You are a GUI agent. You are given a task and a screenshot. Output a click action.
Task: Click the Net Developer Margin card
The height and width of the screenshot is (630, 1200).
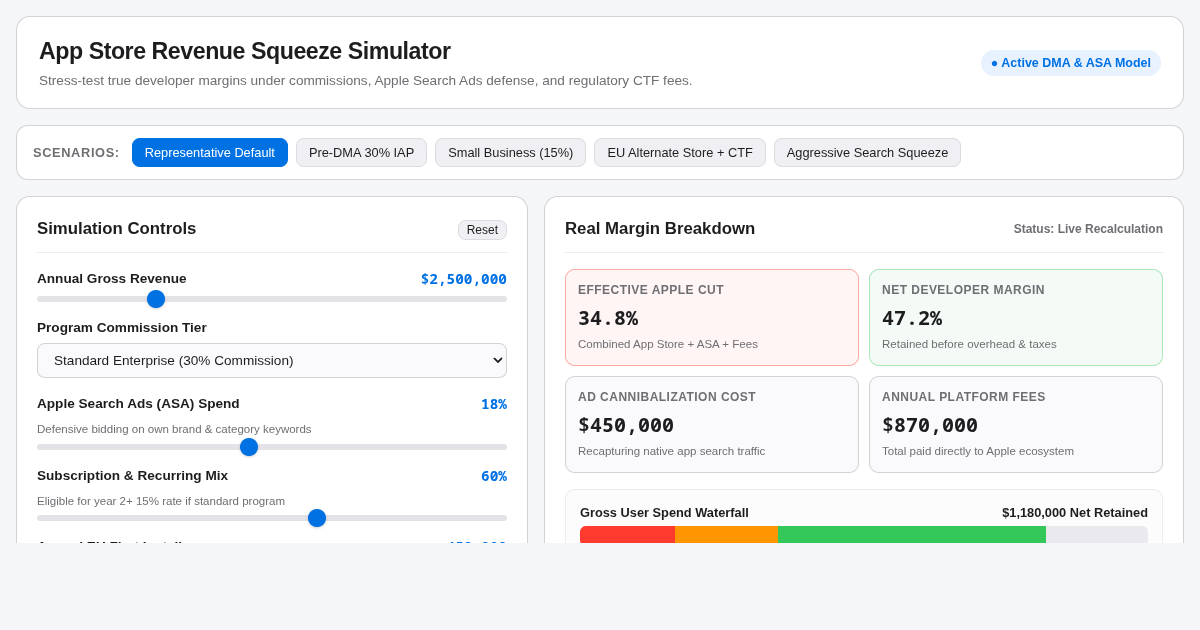1016,317
